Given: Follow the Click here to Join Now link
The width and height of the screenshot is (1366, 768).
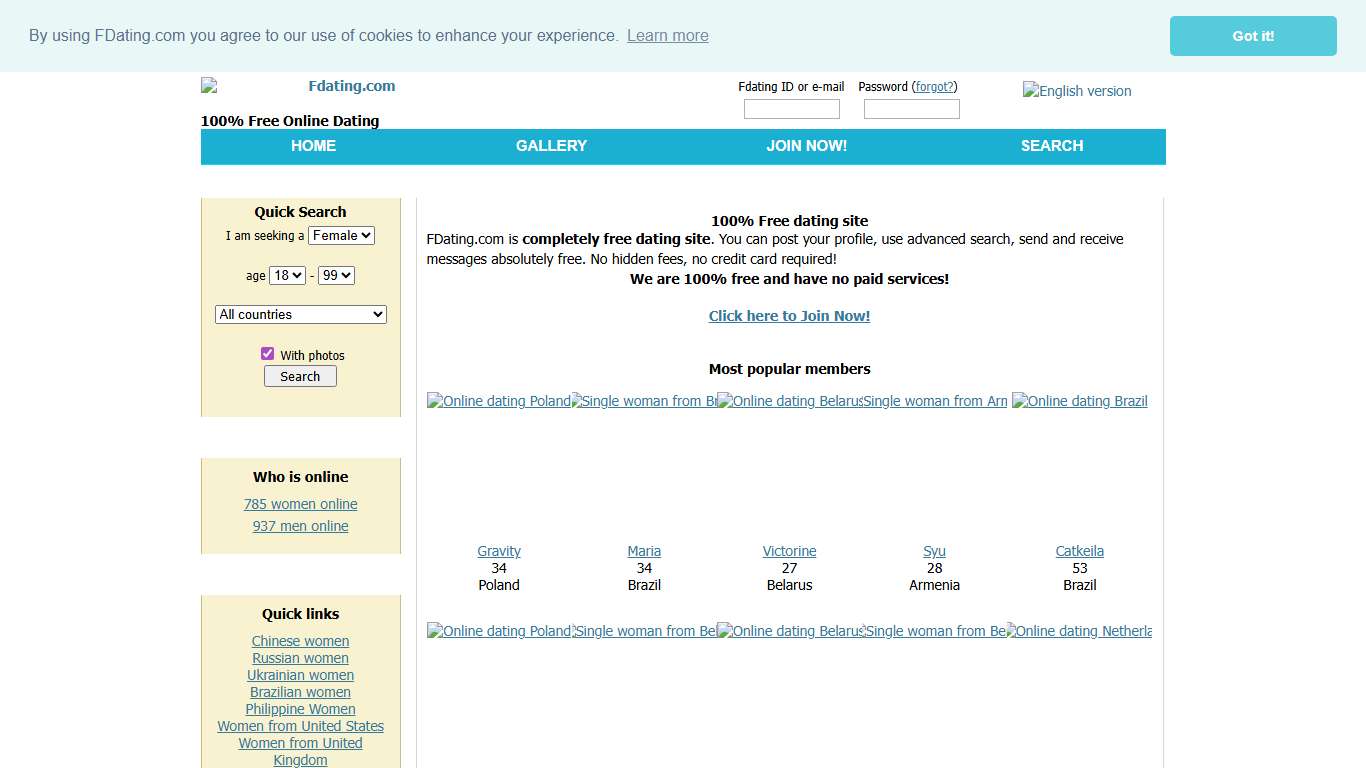Looking at the screenshot, I should [789, 316].
